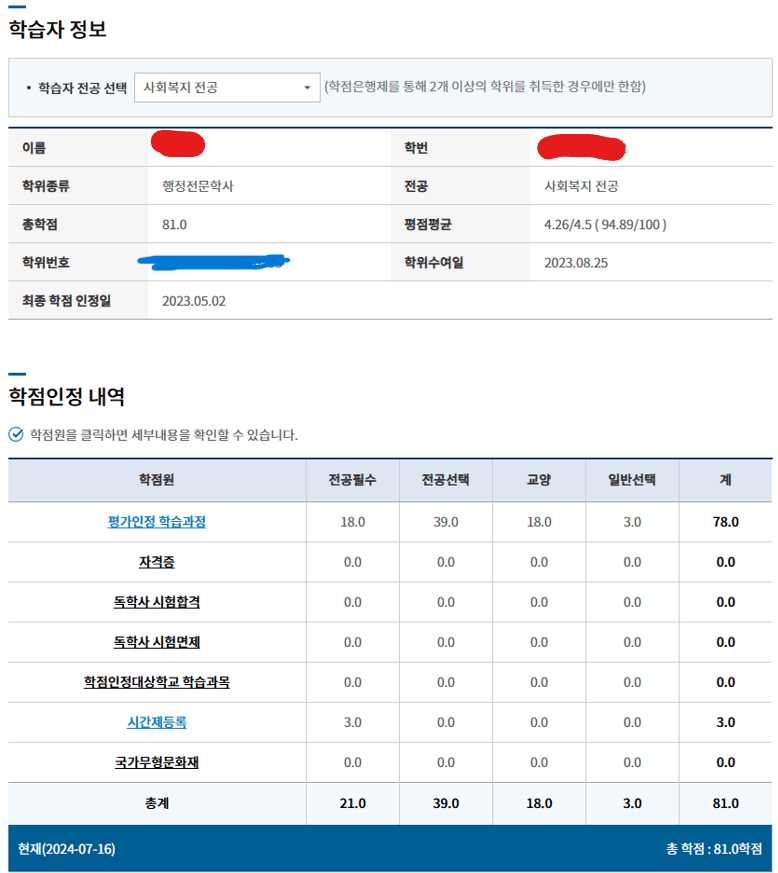This screenshot has height=873, width=778.
Task: Click 39.0 in the 평가인정 학습과정 row
Action: pos(446,522)
